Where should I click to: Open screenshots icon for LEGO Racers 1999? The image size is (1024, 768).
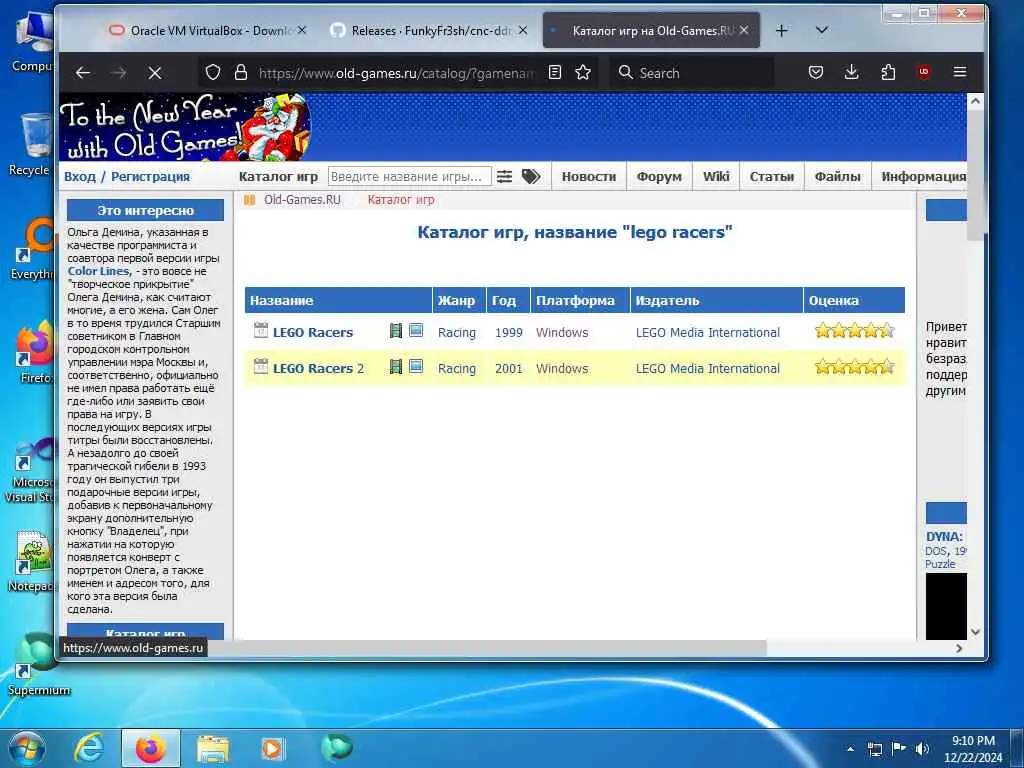coord(416,330)
